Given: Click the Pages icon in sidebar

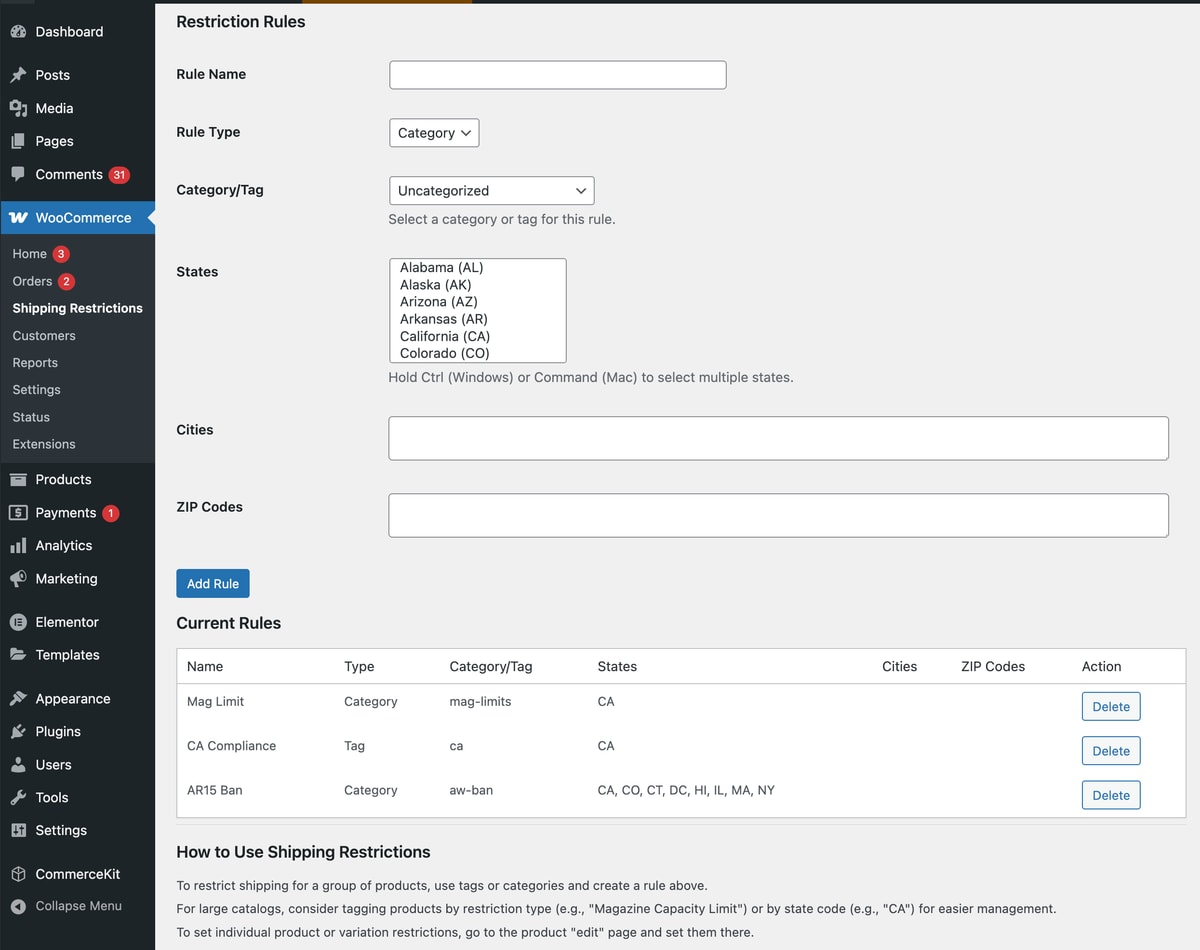Looking at the screenshot, I should click(x=18, y=141).
